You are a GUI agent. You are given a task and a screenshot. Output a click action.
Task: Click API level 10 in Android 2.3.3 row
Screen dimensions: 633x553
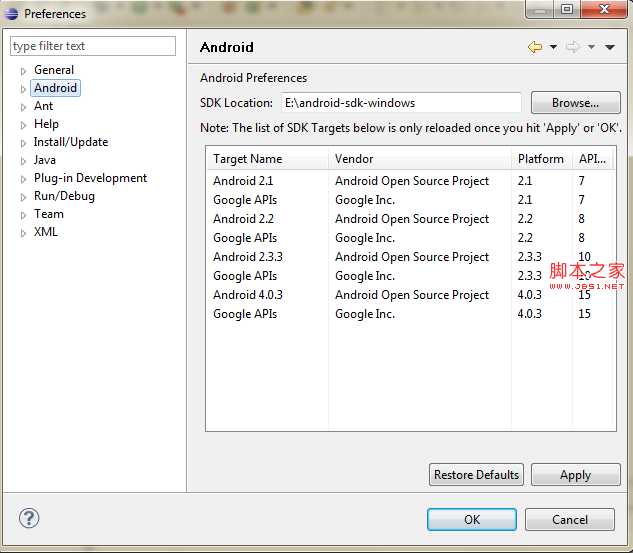[584, 257]
